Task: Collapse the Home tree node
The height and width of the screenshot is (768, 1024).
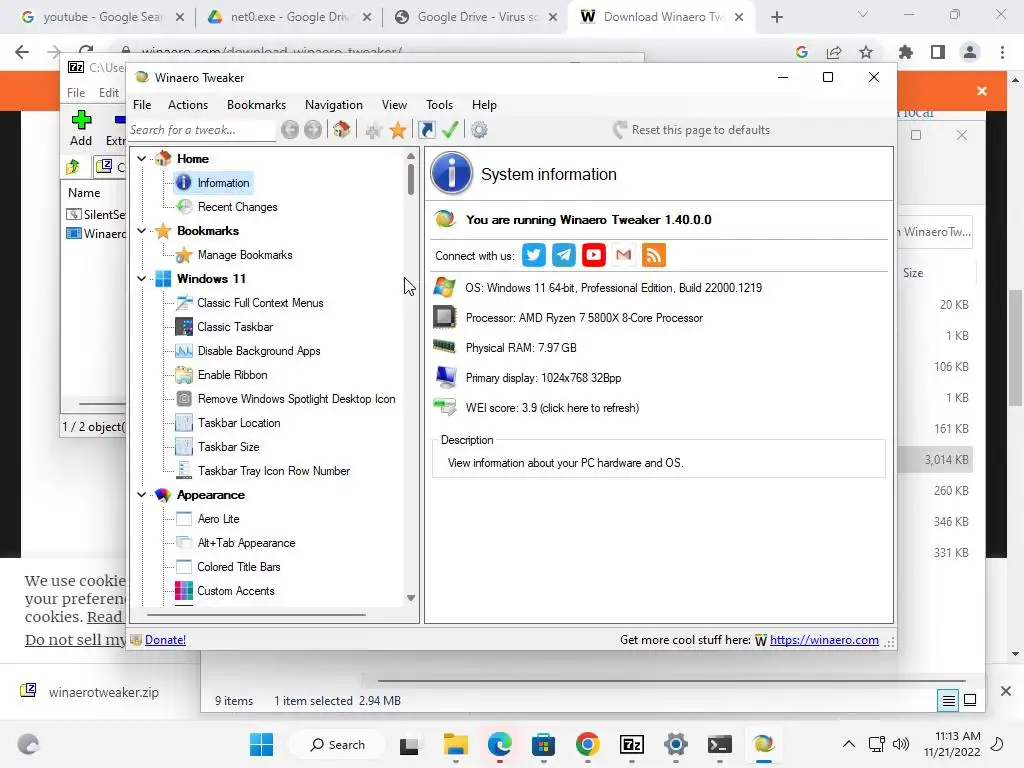Action: coord(141,159)
